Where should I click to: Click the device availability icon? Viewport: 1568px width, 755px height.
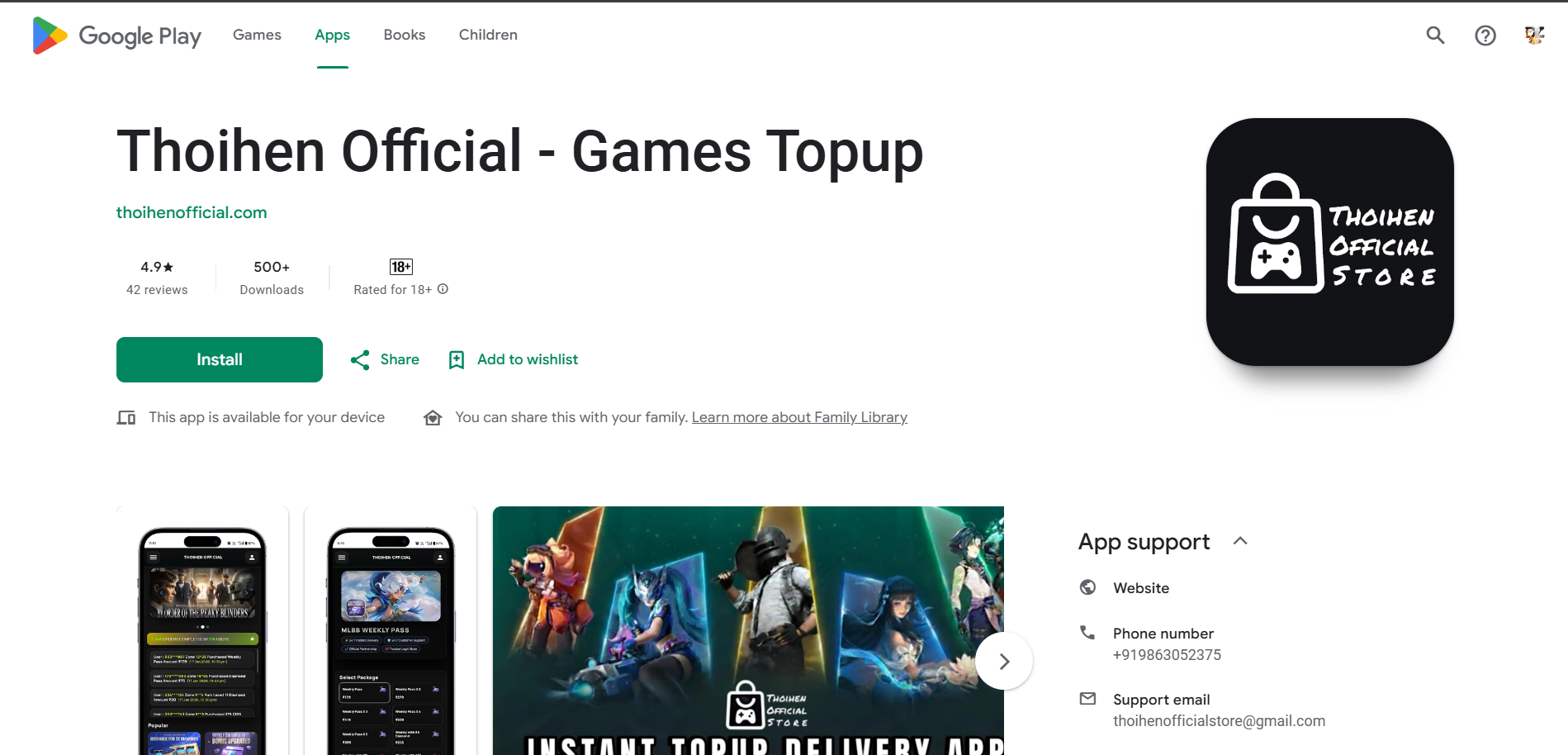tap(126, 417)
